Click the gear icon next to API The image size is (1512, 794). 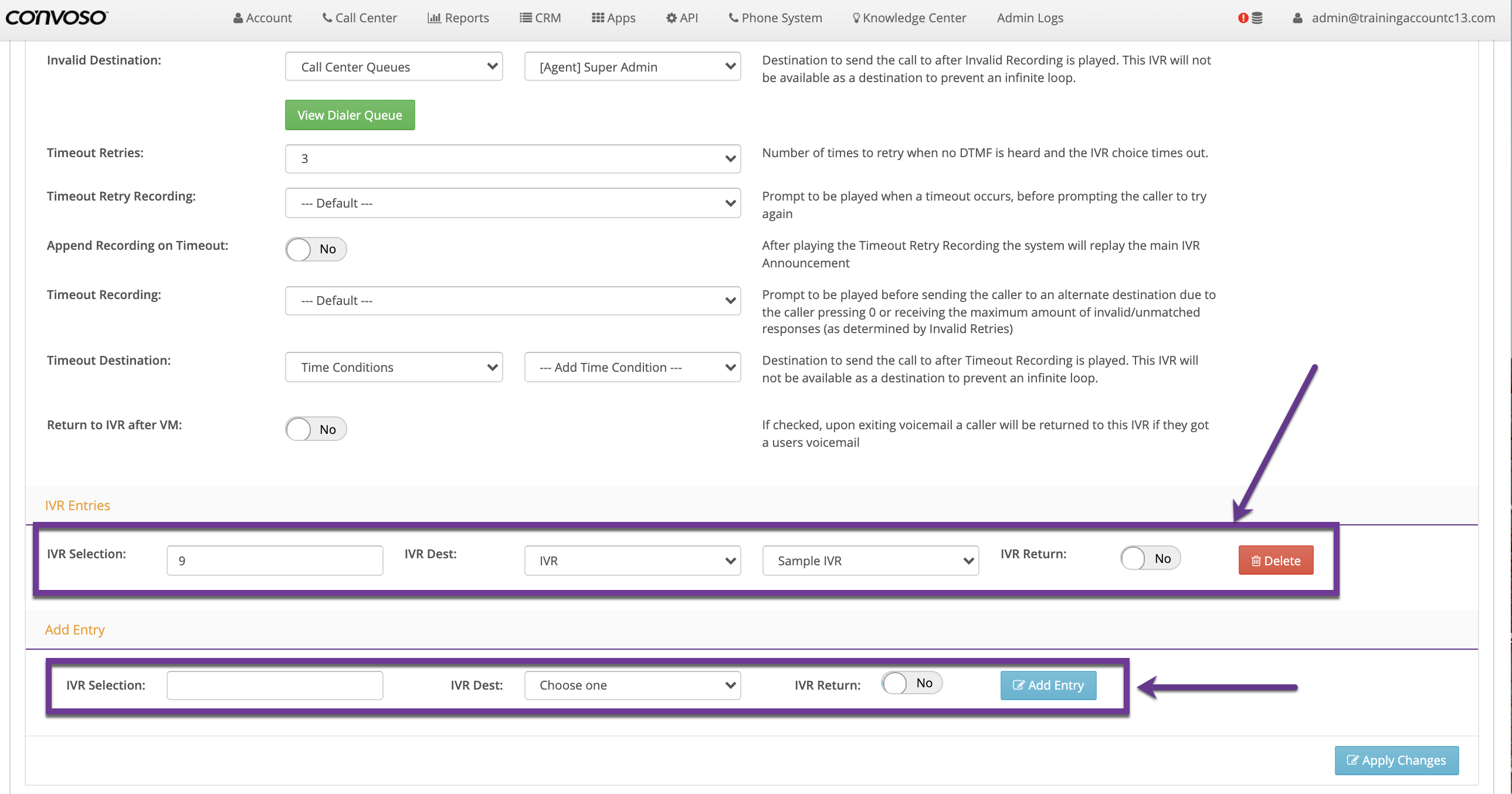click(671, 18)
